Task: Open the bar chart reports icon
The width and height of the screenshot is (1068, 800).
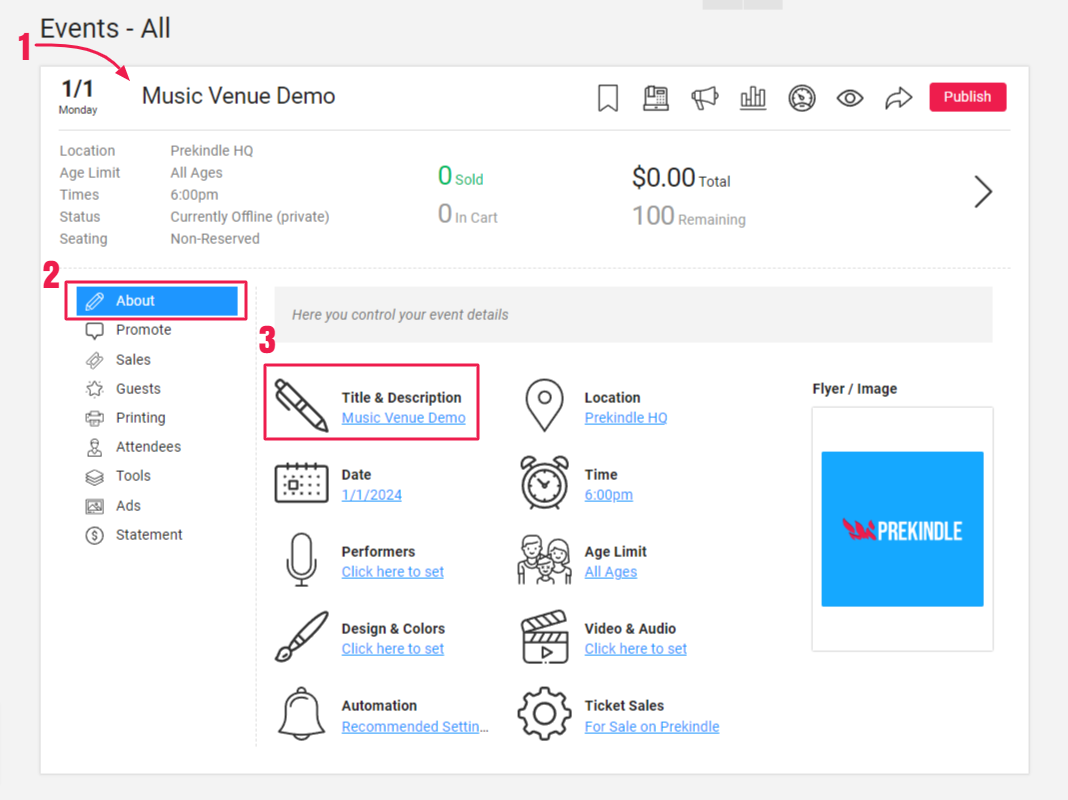Action: coord(753,98)
